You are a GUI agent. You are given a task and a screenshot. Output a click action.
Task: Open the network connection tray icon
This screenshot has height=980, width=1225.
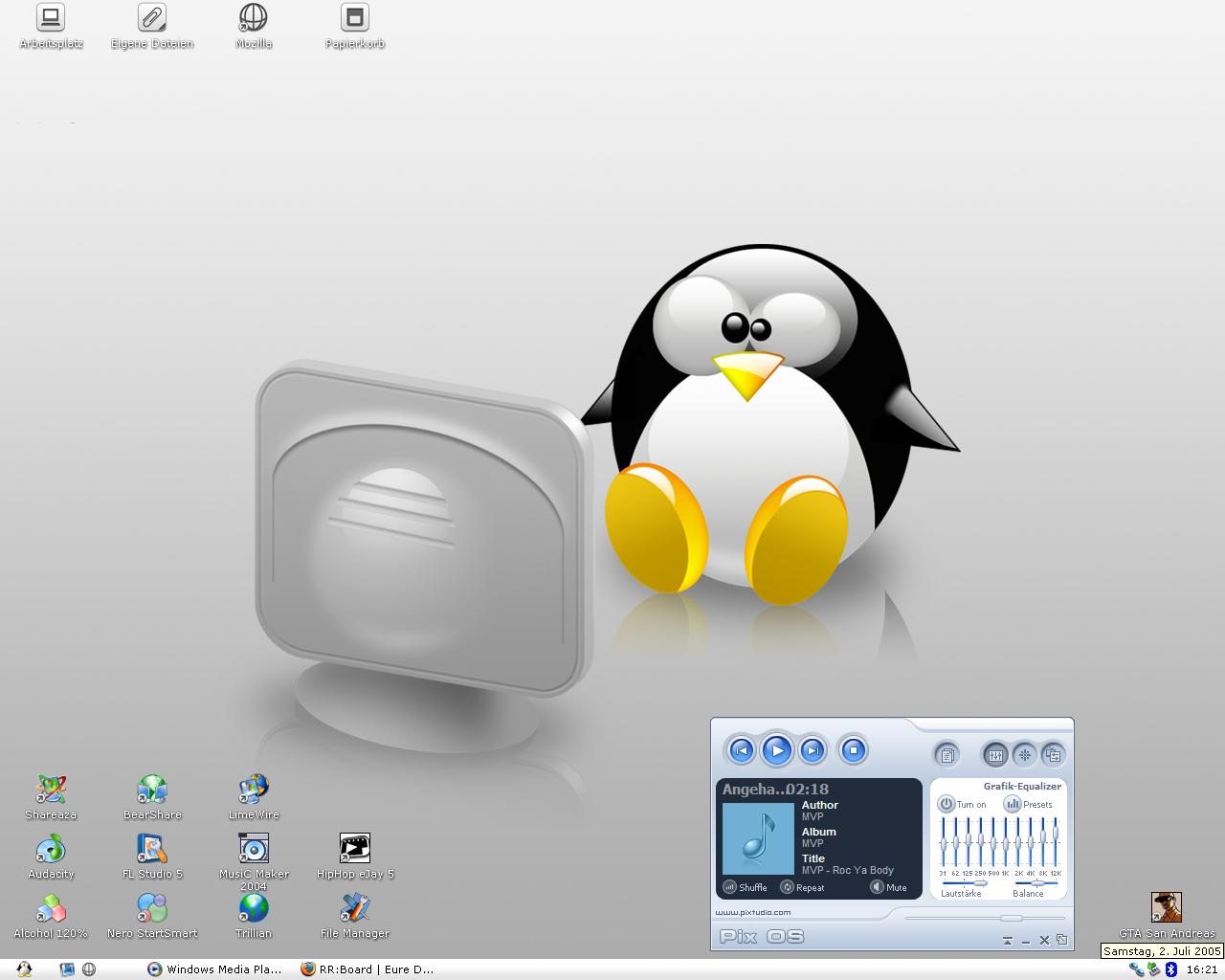click(1136, 969)
